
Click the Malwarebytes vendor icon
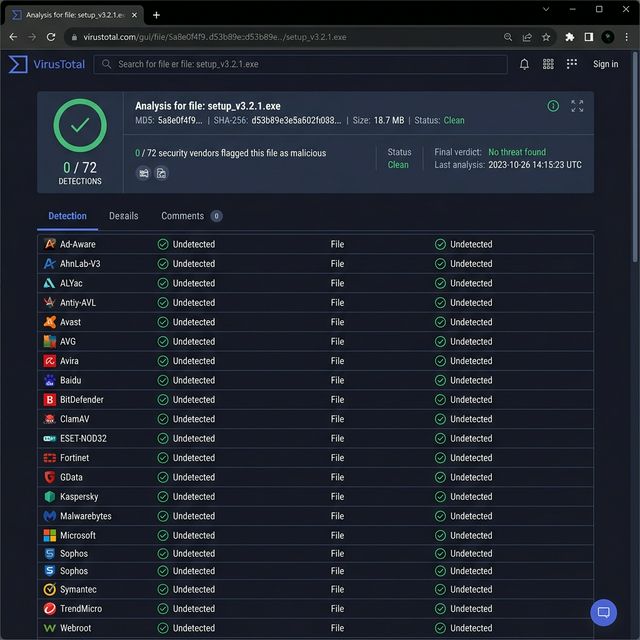(50, 516)
